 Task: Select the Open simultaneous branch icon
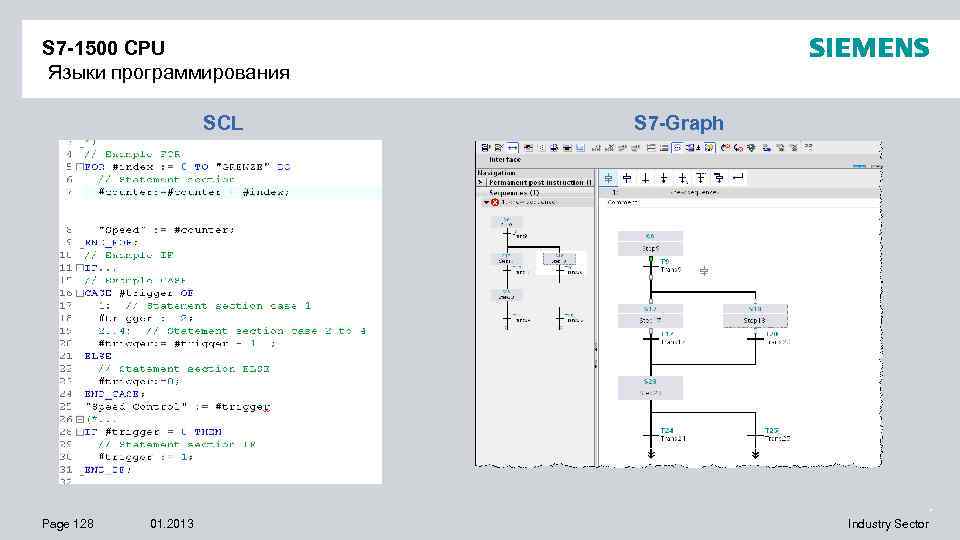tap(719, 178)
